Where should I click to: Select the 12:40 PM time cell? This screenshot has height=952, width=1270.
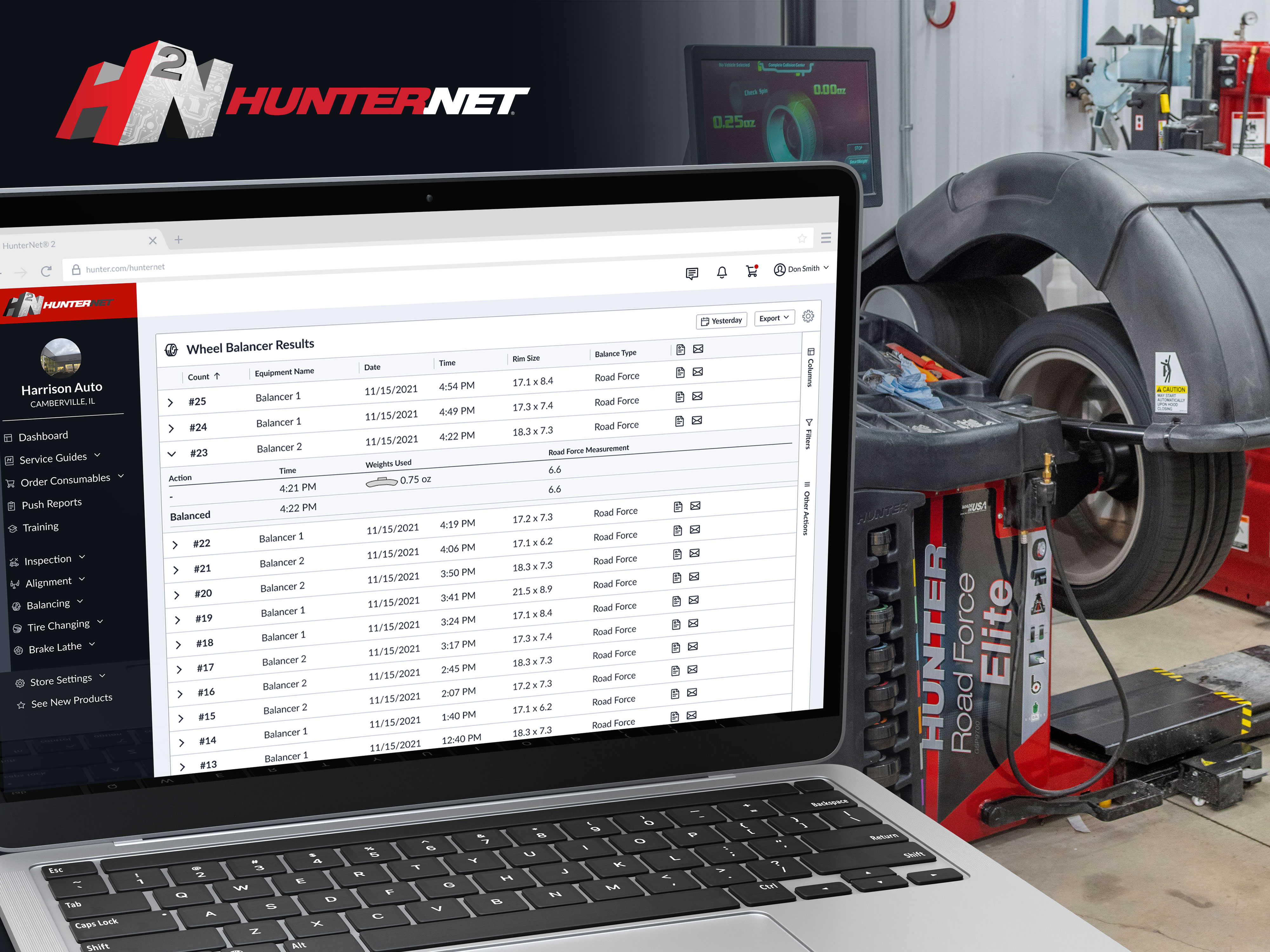tap(461, 739)
